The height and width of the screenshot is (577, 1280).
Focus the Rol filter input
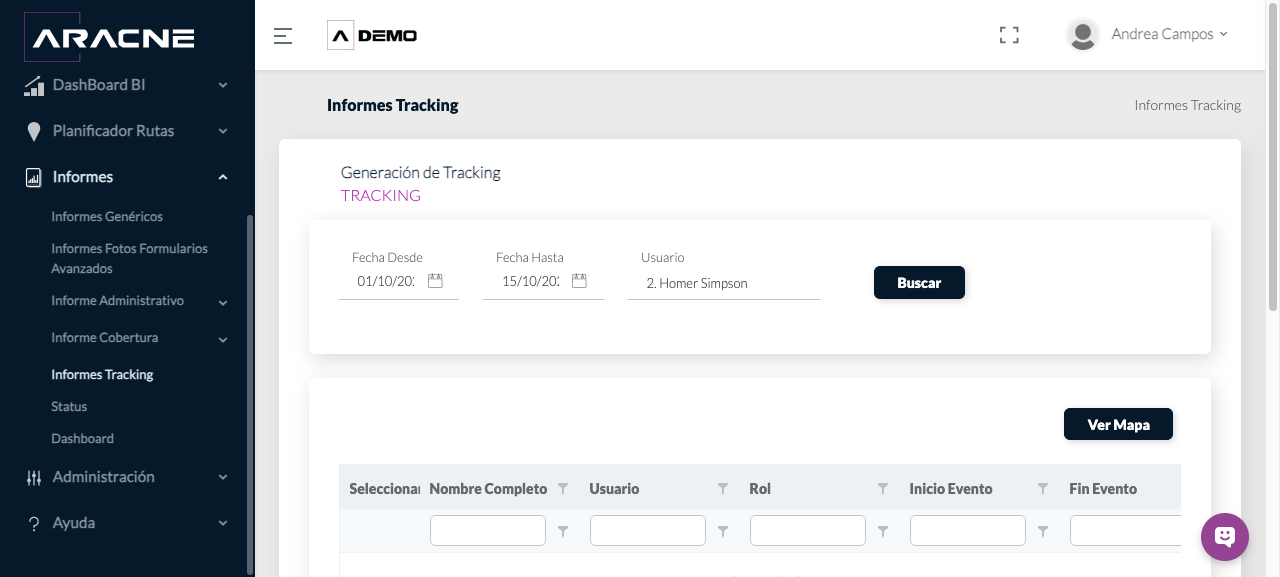pyautogui.click(x=808, y=531)
